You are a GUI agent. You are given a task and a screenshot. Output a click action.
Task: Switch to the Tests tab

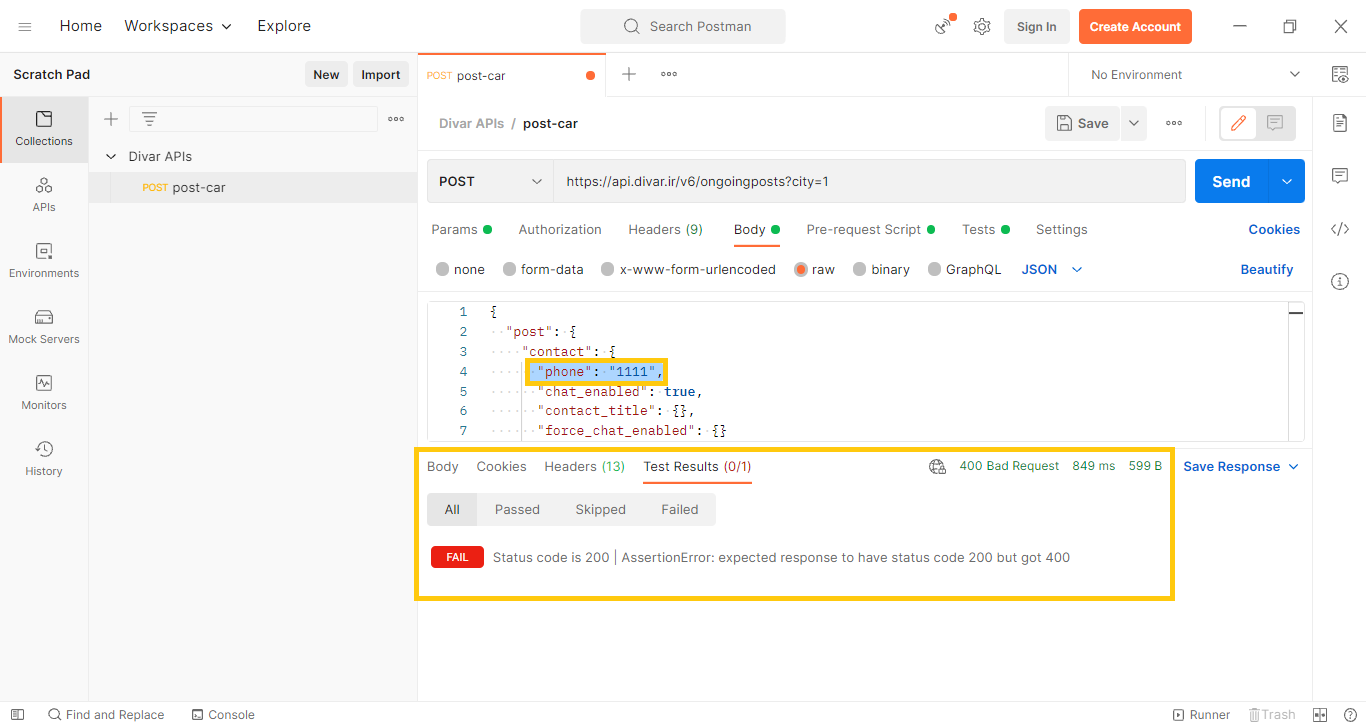985,229
